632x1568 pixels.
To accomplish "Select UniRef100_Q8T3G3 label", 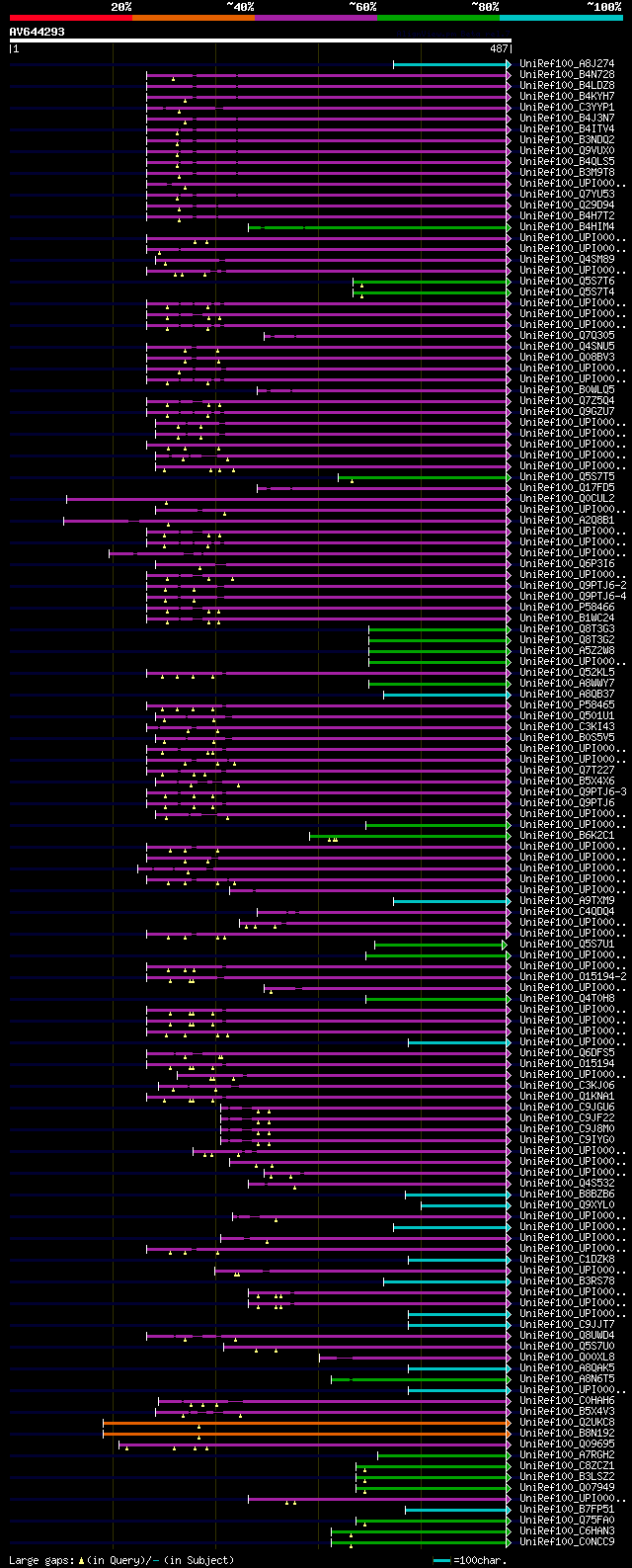I will pos(567,629).
